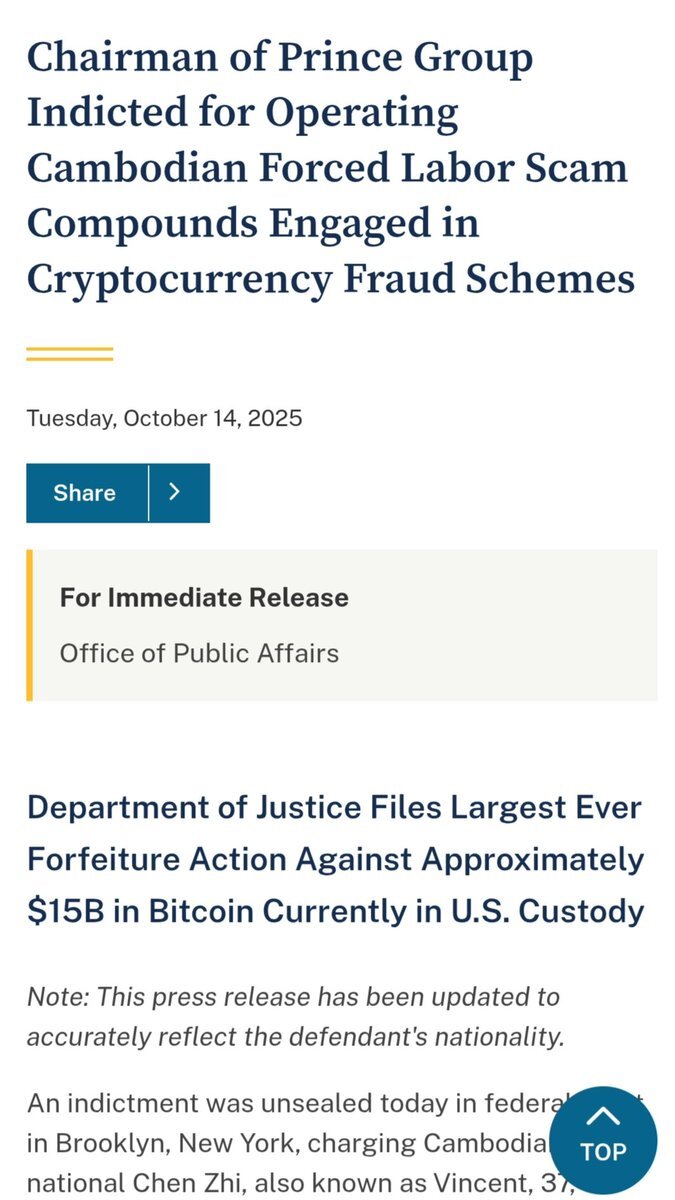Click the italic note about defendant's nationality
Viewport: 675px width, 1200px height.
295,1017
